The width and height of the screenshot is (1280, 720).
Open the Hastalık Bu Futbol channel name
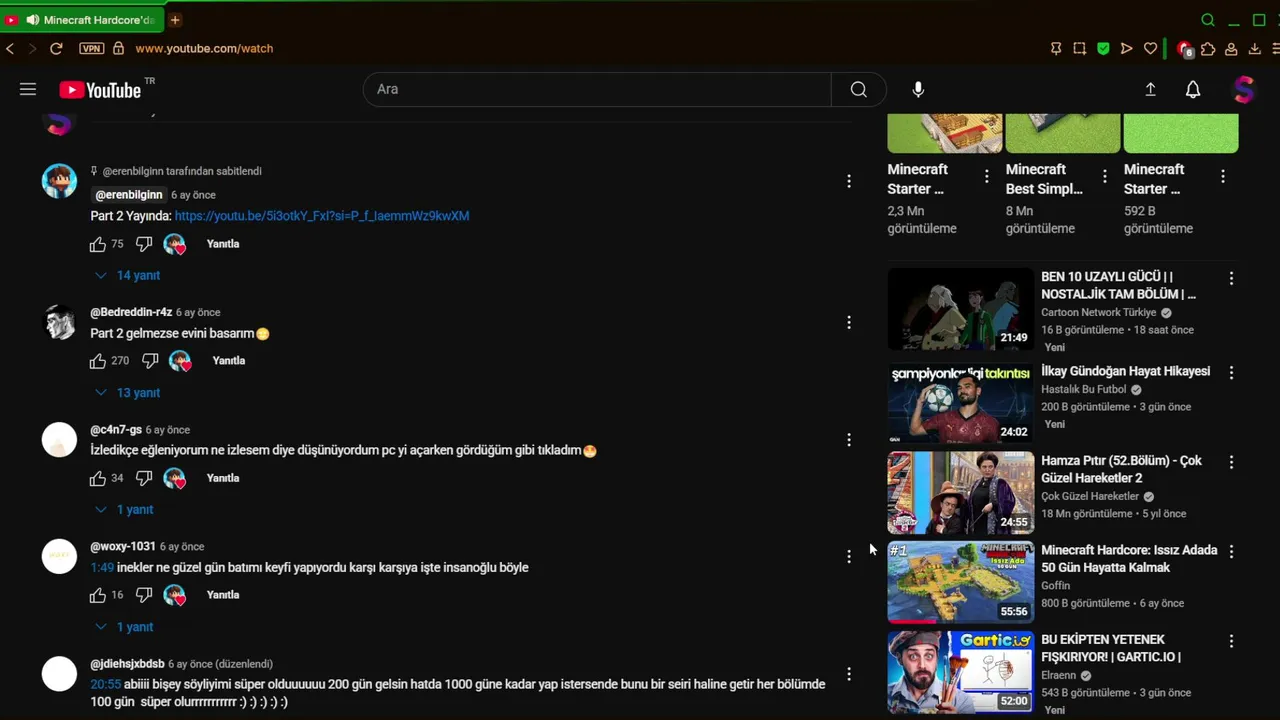(x=1084, y=389)
